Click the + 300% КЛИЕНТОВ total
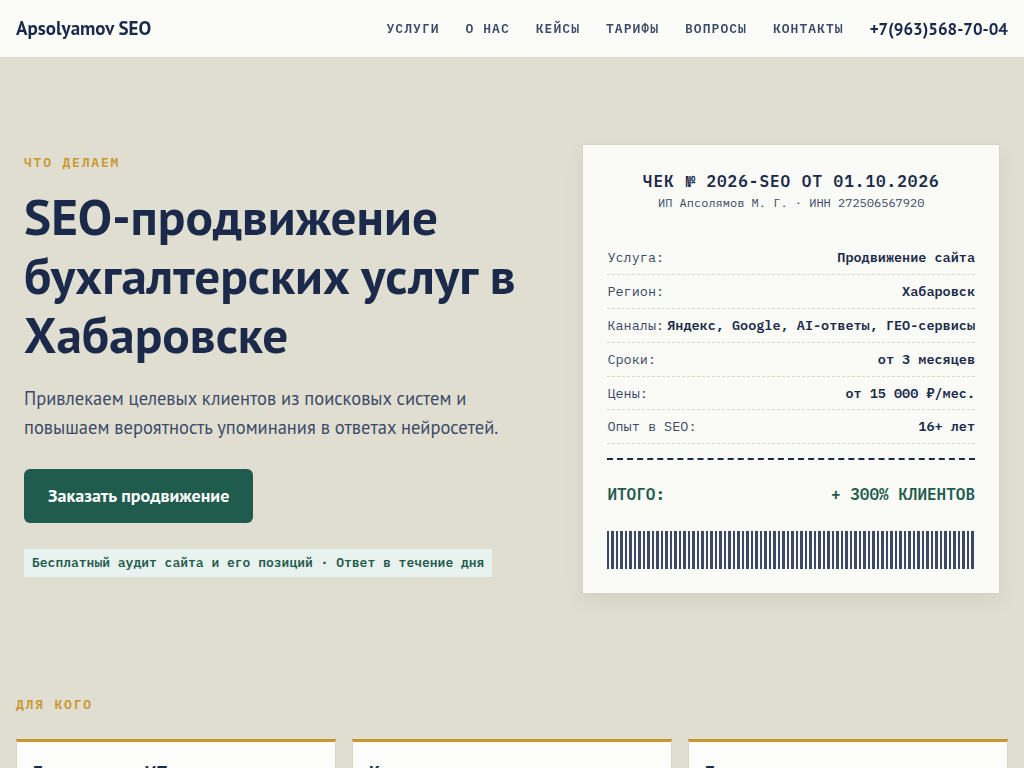 [x=903, y=494]
